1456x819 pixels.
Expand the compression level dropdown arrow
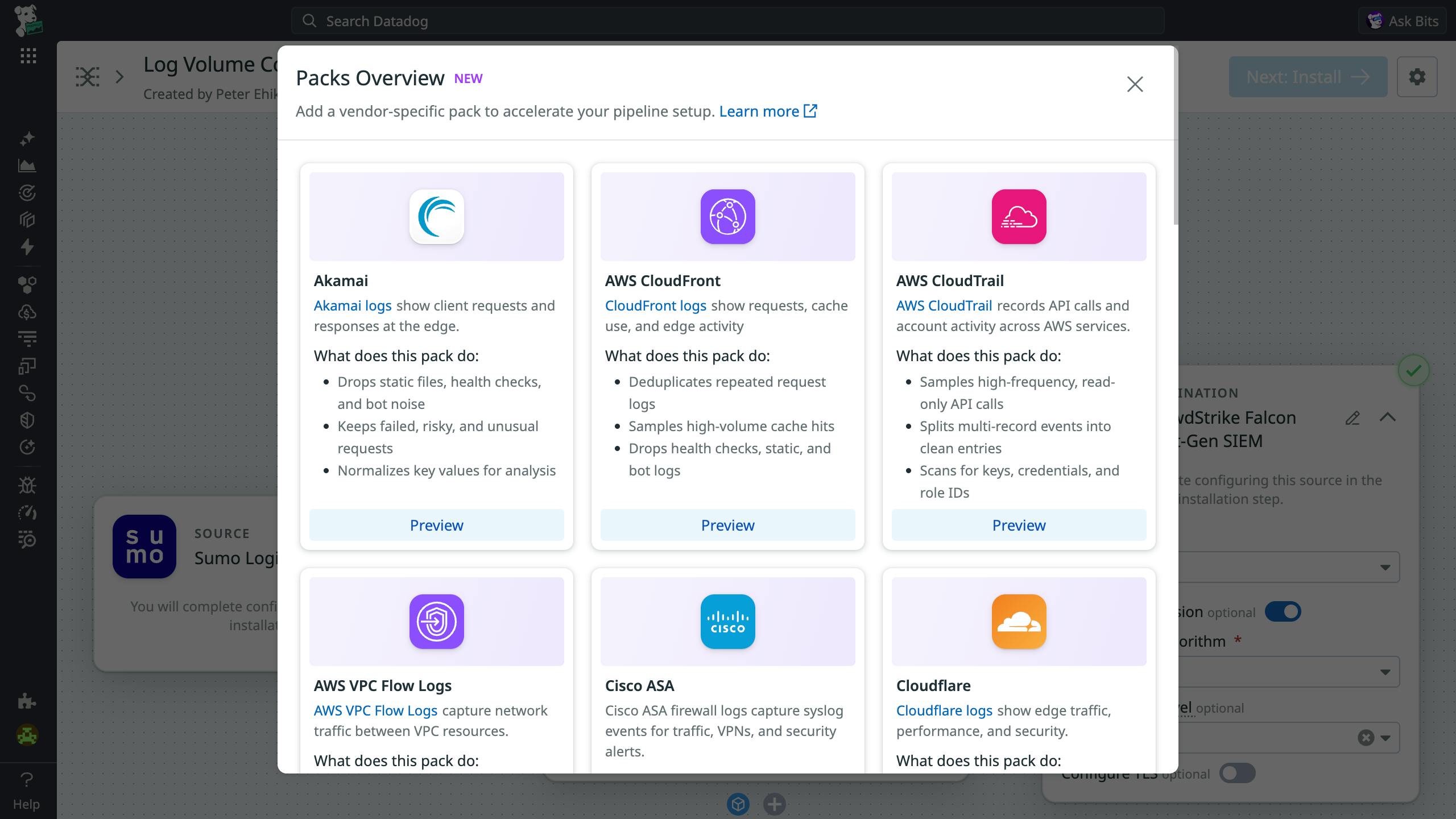pos(1386,738)
